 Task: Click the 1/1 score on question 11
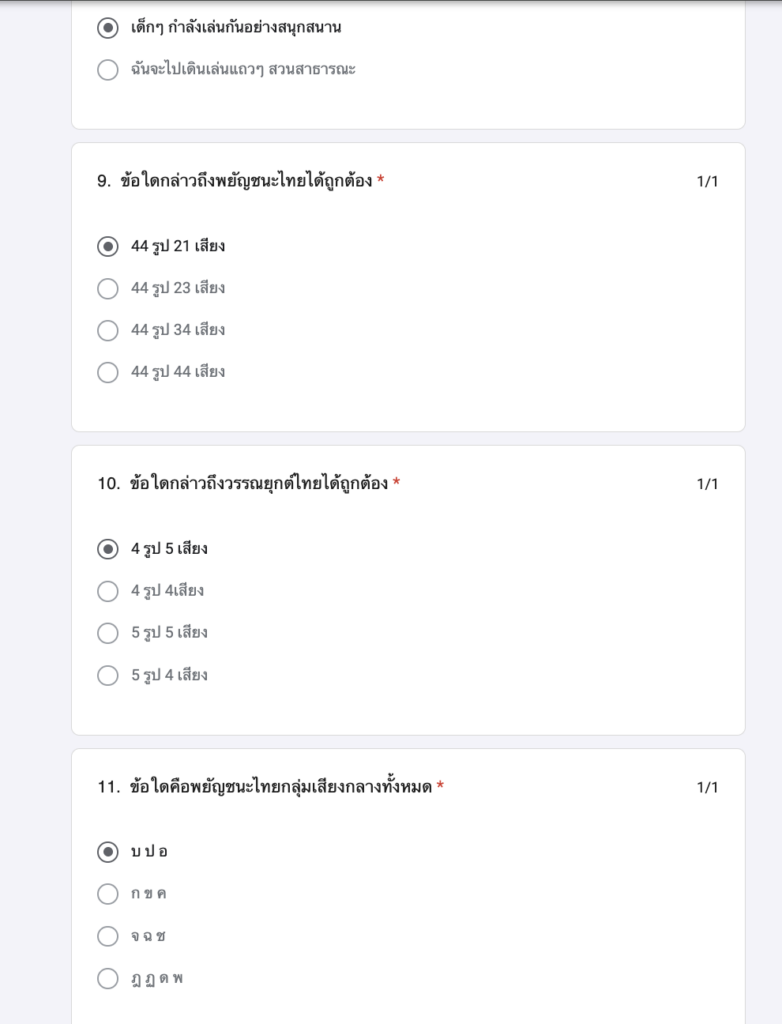tap(708, 788)
